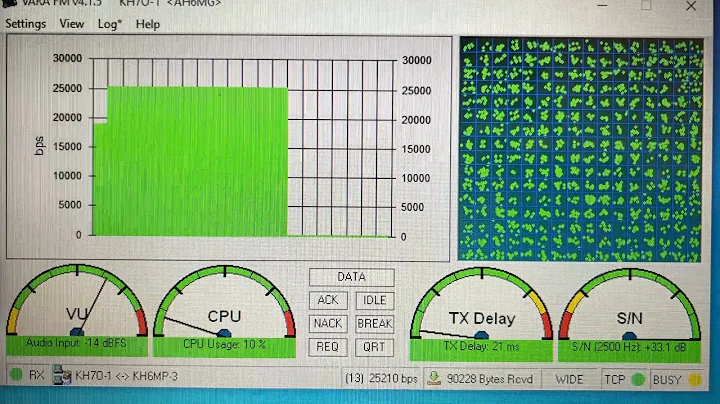Open the Log menu
The width and height of the screenshot is (720, 404).
[110, 24]
